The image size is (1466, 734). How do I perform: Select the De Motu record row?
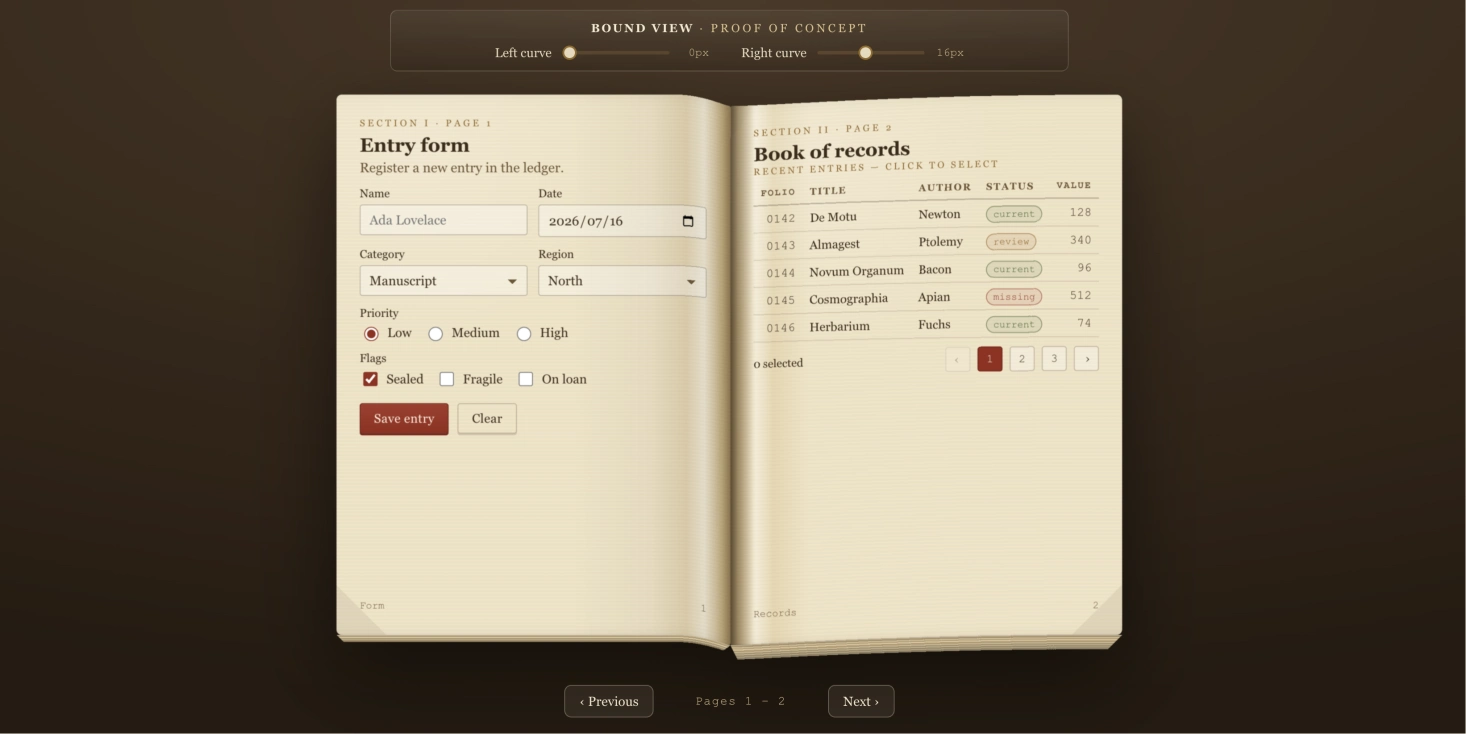pos(926,215)
